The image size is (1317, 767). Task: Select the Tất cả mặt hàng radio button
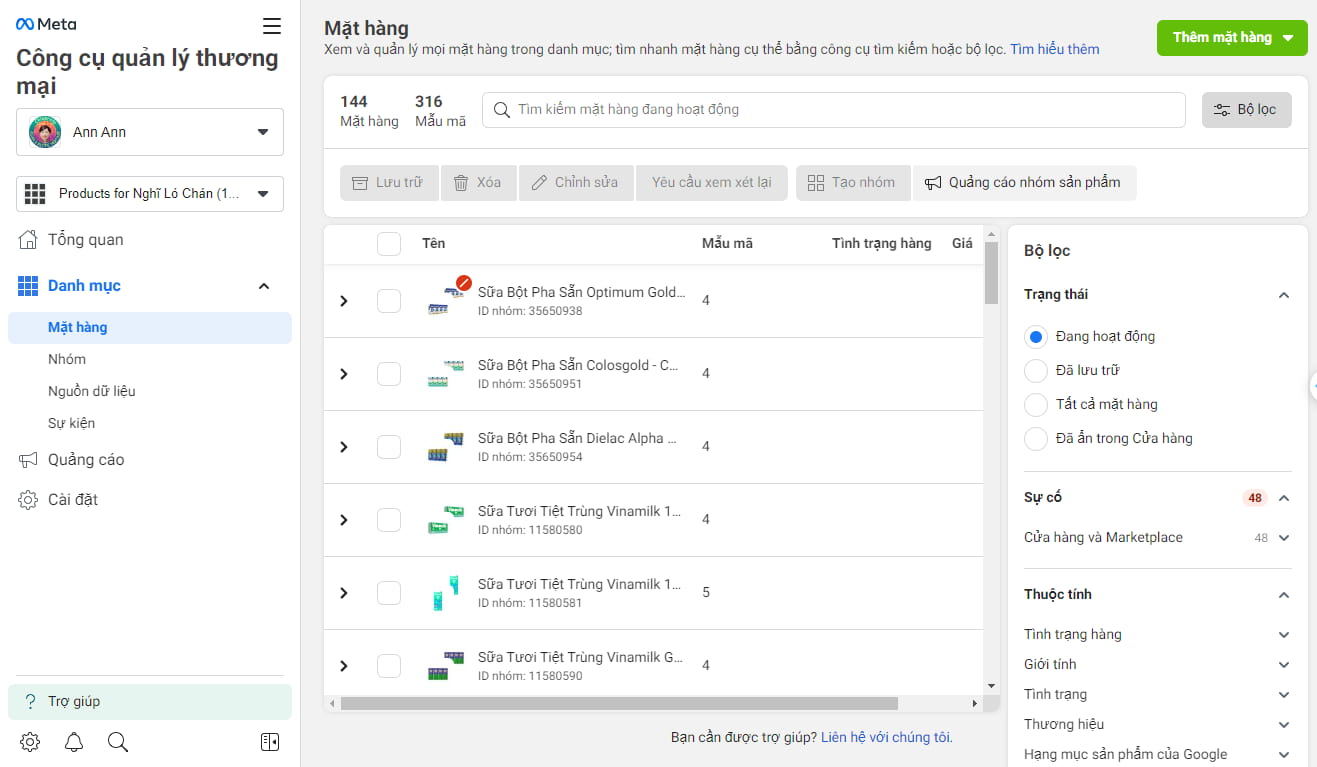pyautogui.click(x=1036, y=404)
